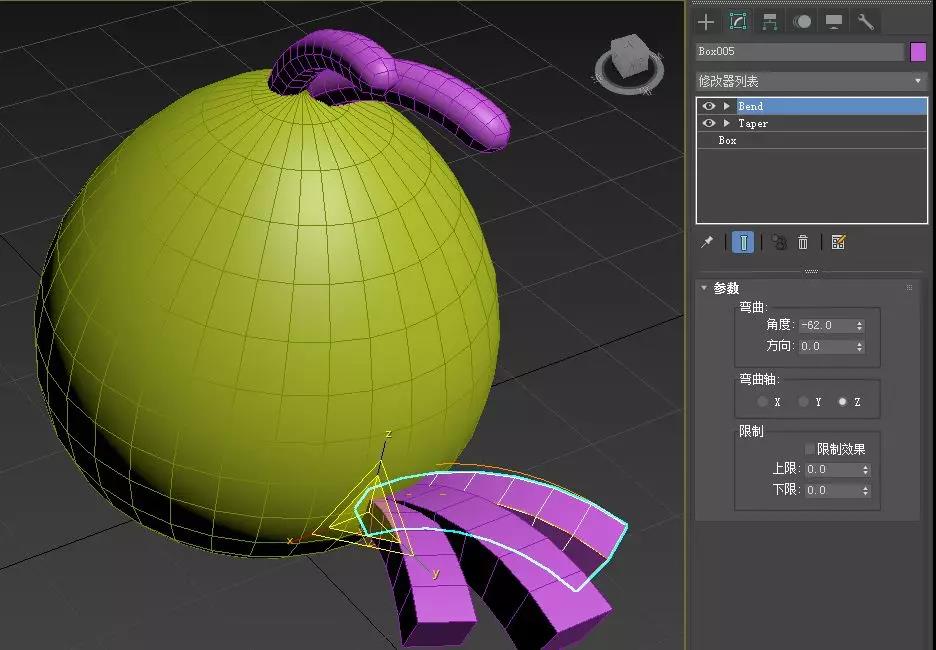Screen dimensions: 936x650
Task: Expand the Bend modifier arrow
Action: (725, 105)
